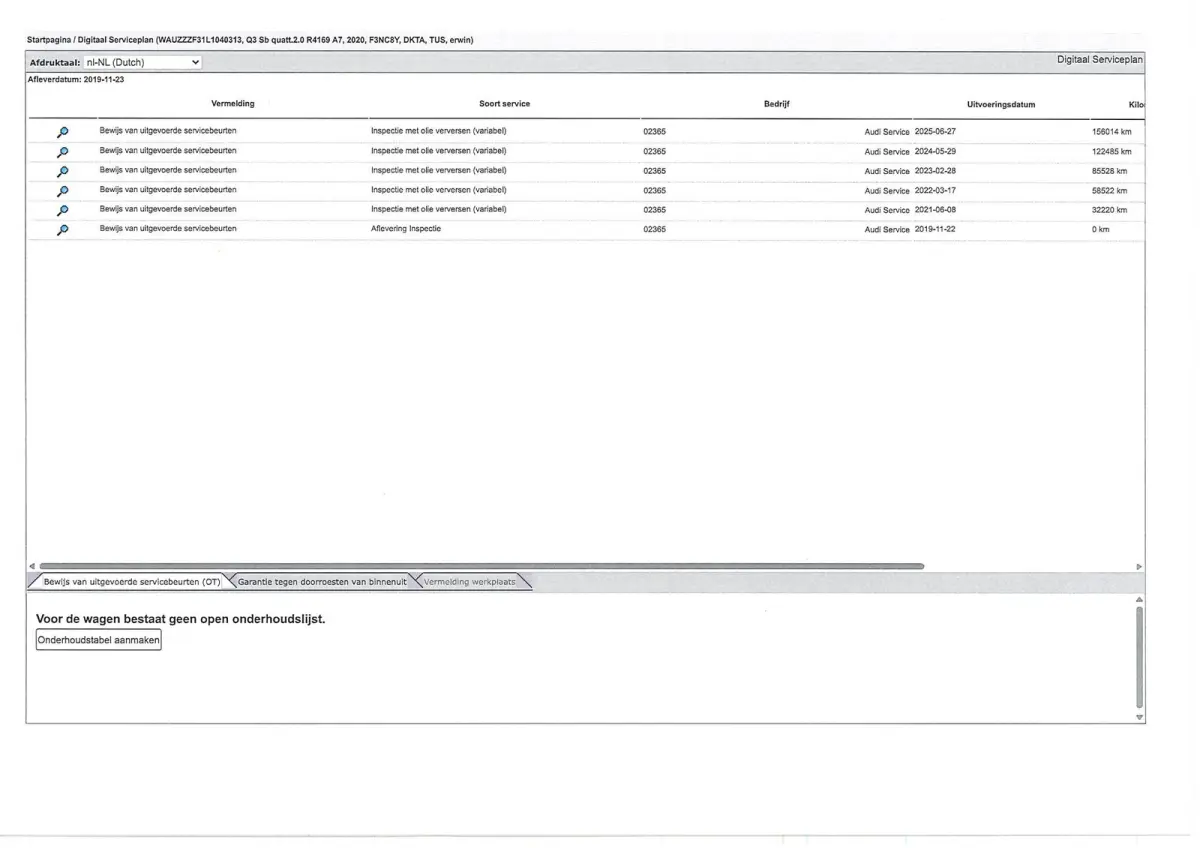Click the lower panel's vertical scrollbar
The height and width of the screenshot is (848, 1200).
click(1139, 657)
